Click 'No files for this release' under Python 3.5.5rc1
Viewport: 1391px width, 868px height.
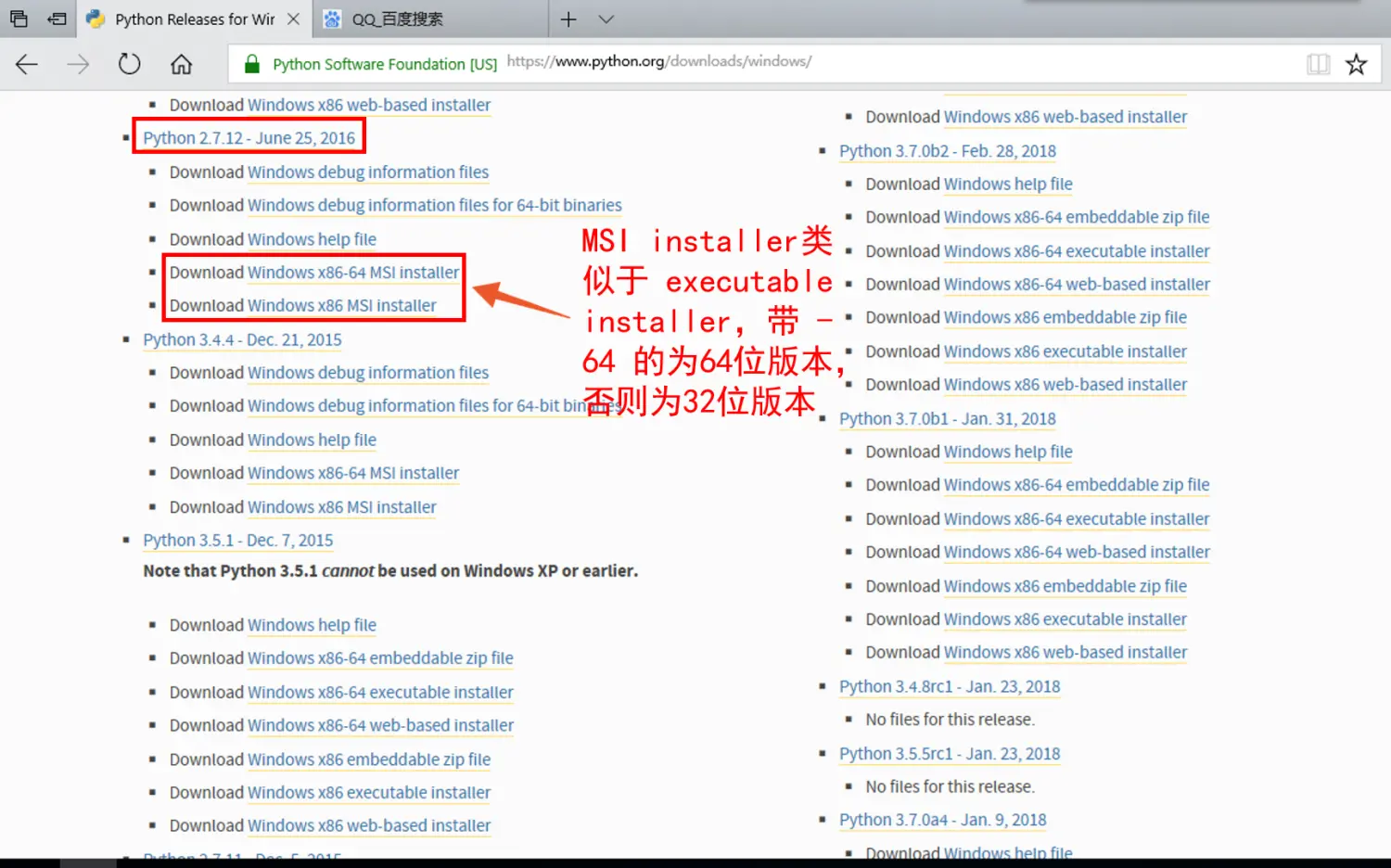point(950,787)
